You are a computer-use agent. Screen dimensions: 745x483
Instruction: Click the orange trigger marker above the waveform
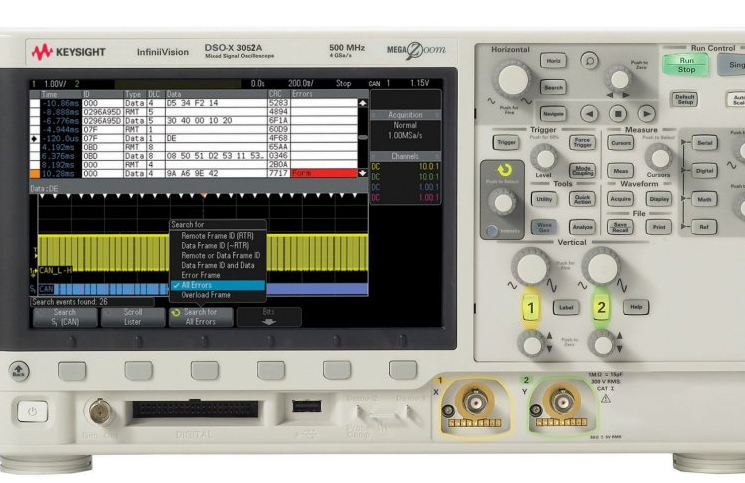point(204,196)
